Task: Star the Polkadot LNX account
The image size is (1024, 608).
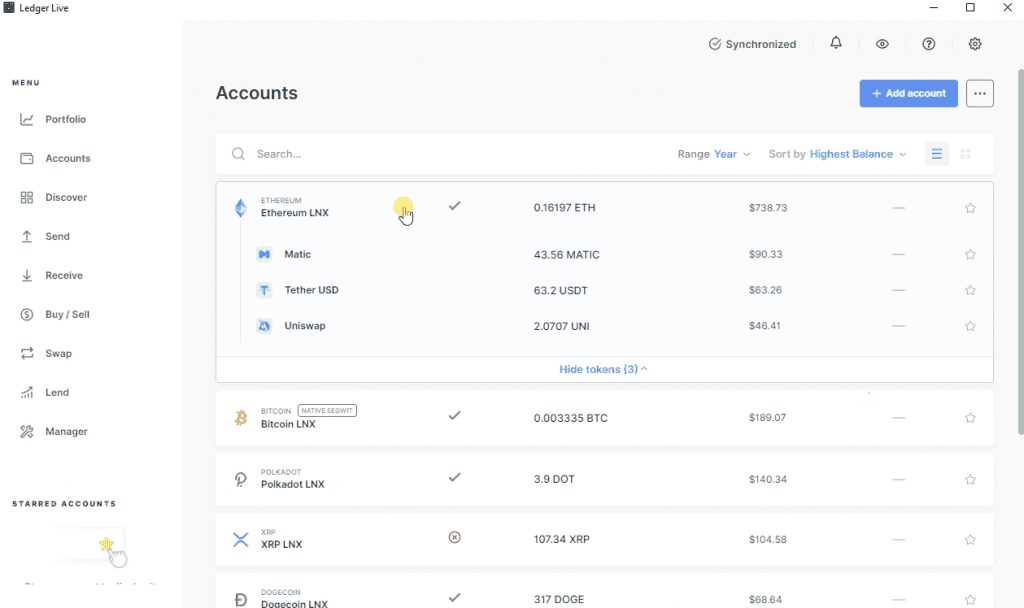Action: click(x=970, y=479)
